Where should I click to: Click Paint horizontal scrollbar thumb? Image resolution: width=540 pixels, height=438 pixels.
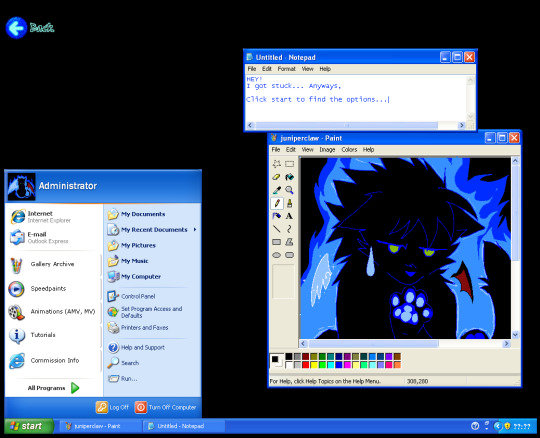373,344
